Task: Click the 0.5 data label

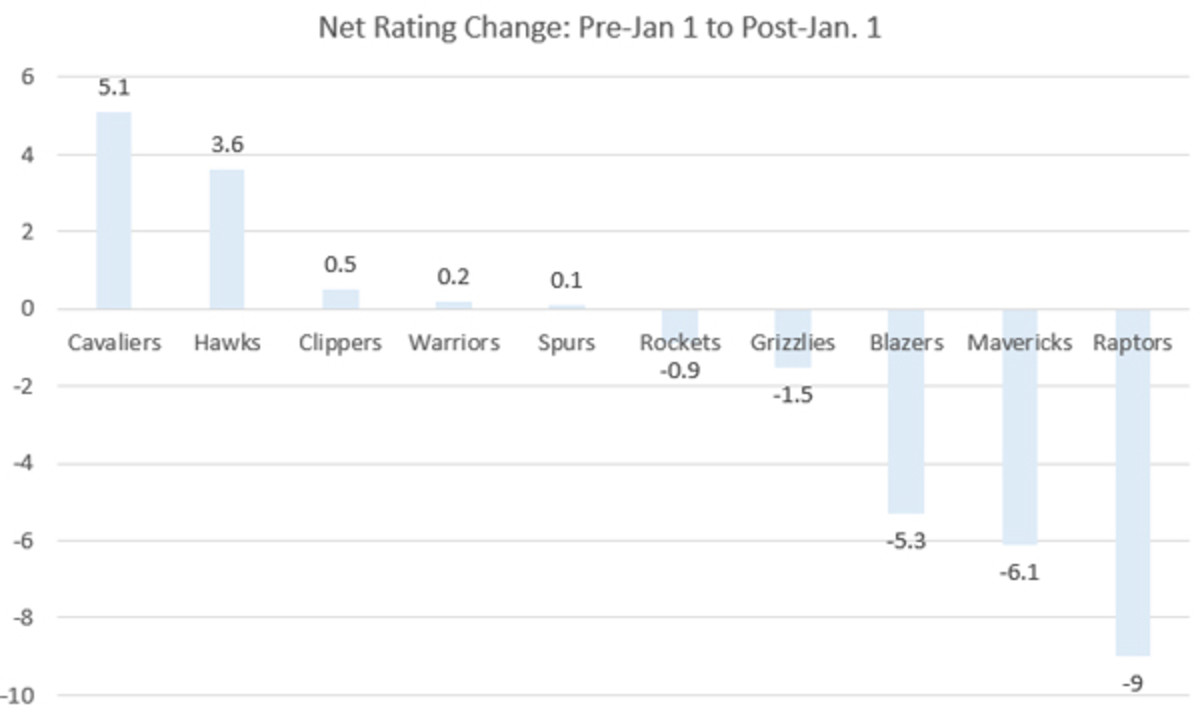Action: click(x=340, y=265)
